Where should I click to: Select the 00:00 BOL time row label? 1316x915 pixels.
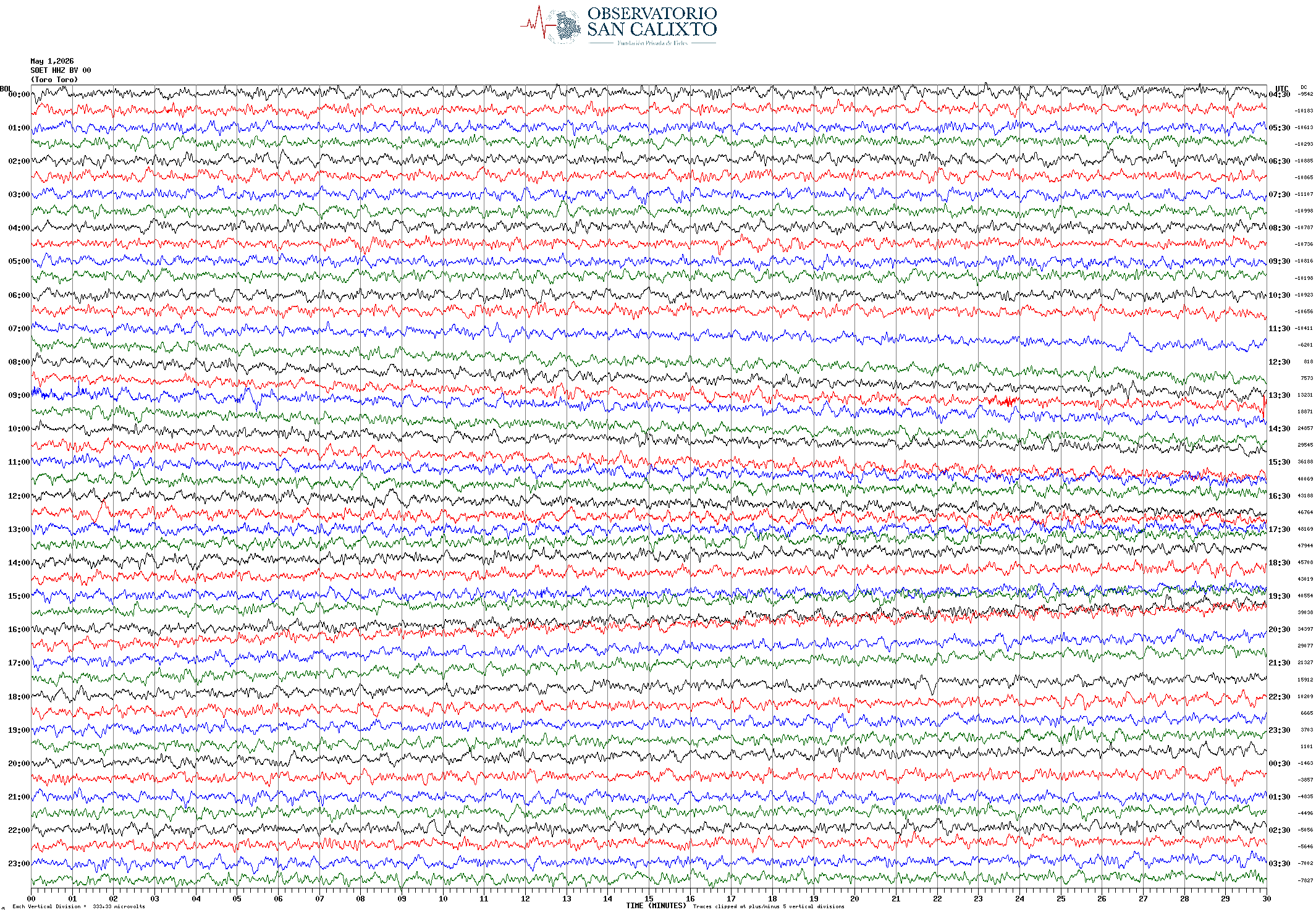19,95
